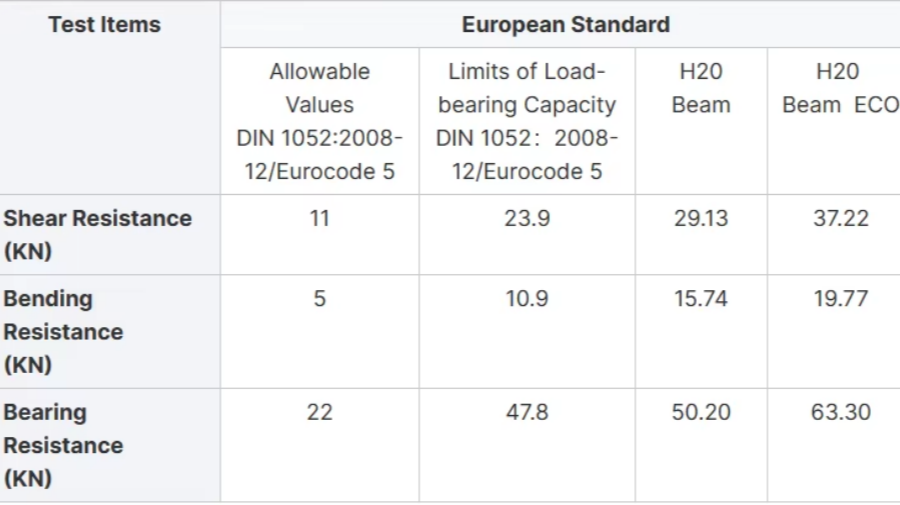Viewport: 900px width, 505px height.
Task: Select the "Bearing Resistance (KN)" row label
Action: [63, 444]
